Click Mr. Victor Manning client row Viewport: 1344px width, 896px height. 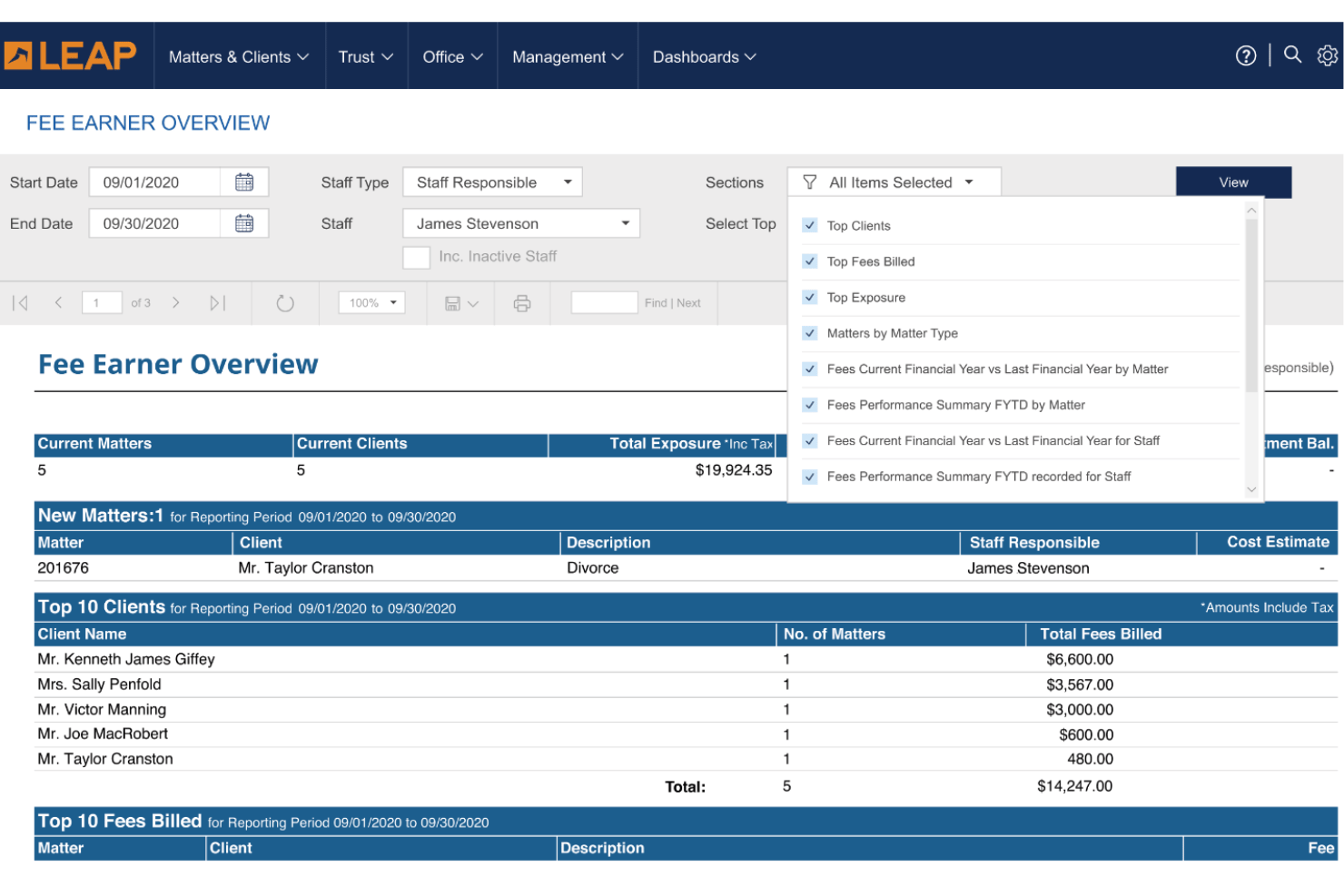click(686, 710)
